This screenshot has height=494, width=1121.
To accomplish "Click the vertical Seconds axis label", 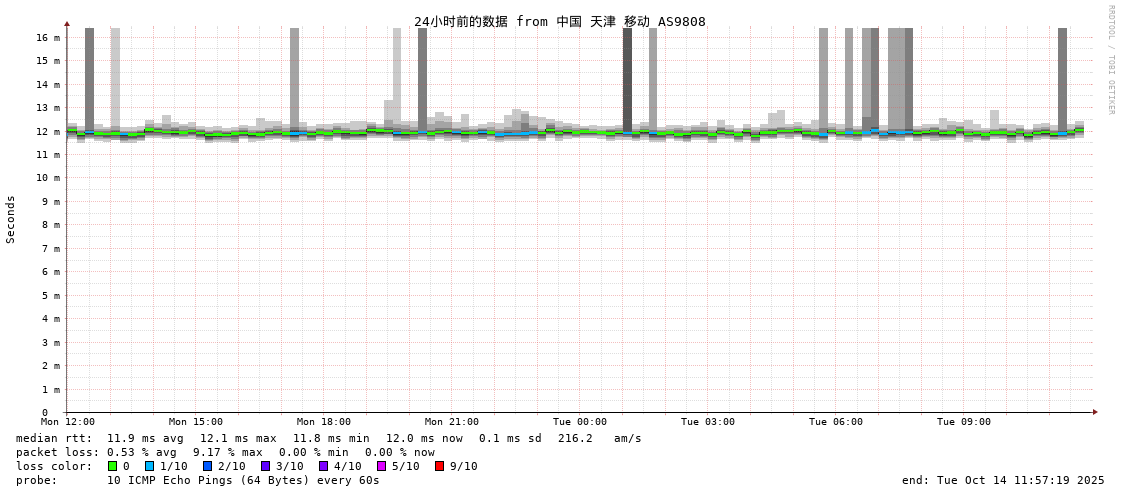I will pos(11,219).
